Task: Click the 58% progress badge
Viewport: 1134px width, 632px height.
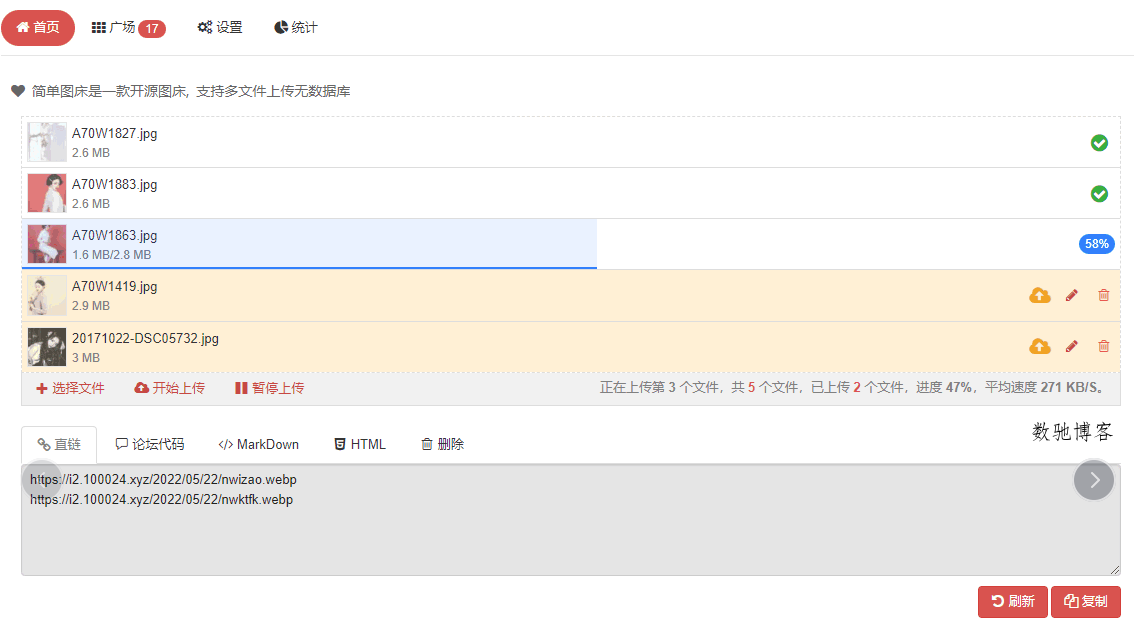Action: pos(1096,244)
